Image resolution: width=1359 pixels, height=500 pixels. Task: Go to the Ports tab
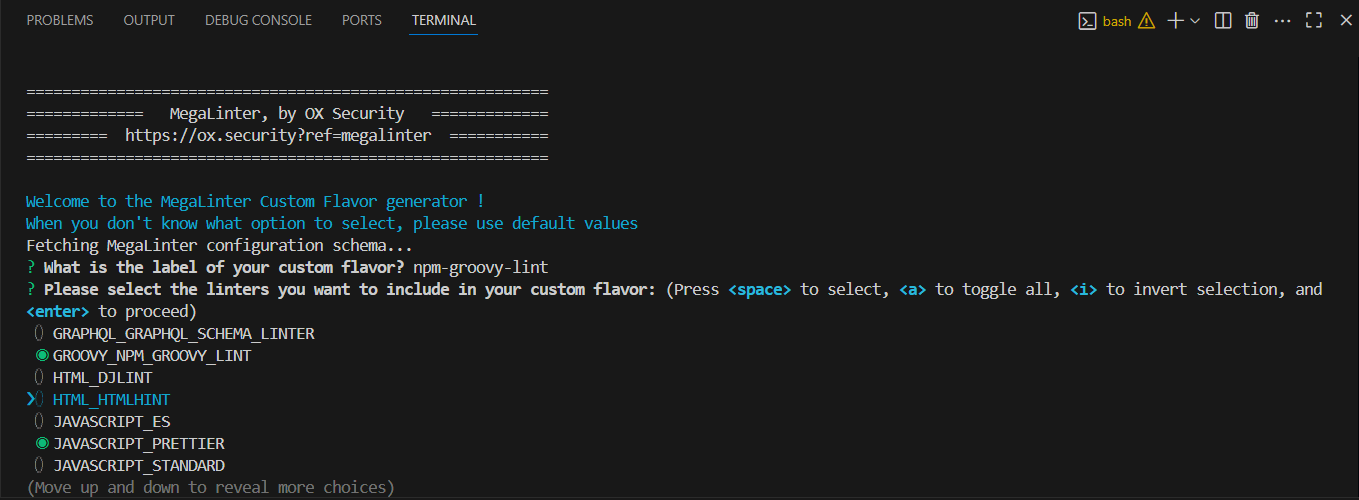361,20
